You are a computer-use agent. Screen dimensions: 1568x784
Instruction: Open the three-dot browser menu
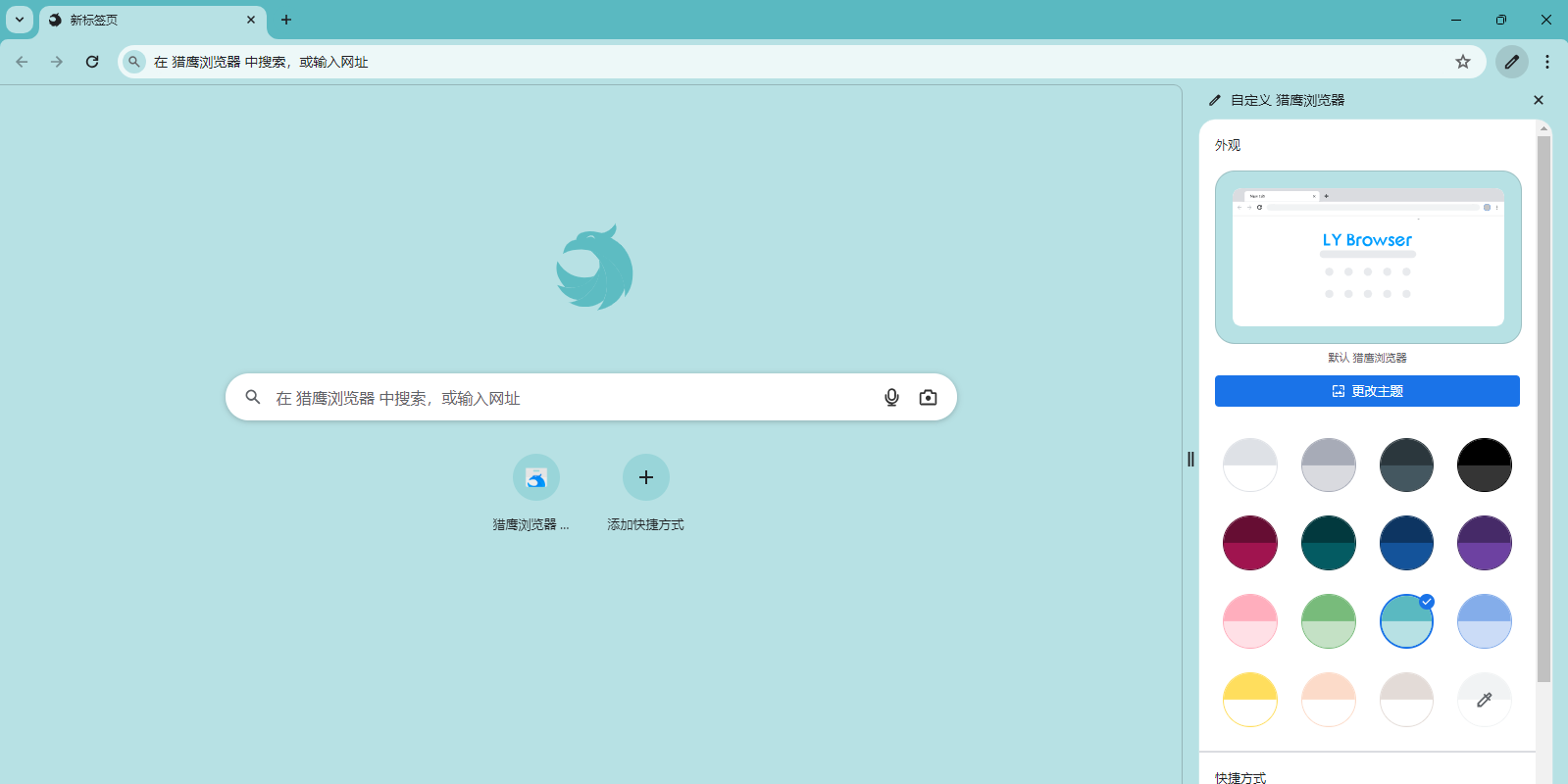pos(1547,62)
